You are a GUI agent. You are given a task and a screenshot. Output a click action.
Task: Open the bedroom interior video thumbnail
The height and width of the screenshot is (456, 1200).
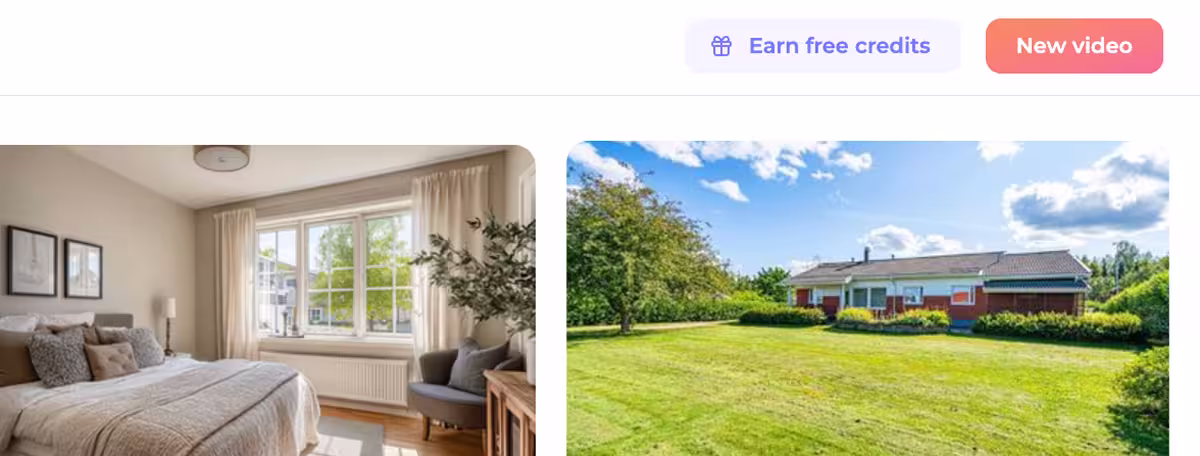(267, 300)
